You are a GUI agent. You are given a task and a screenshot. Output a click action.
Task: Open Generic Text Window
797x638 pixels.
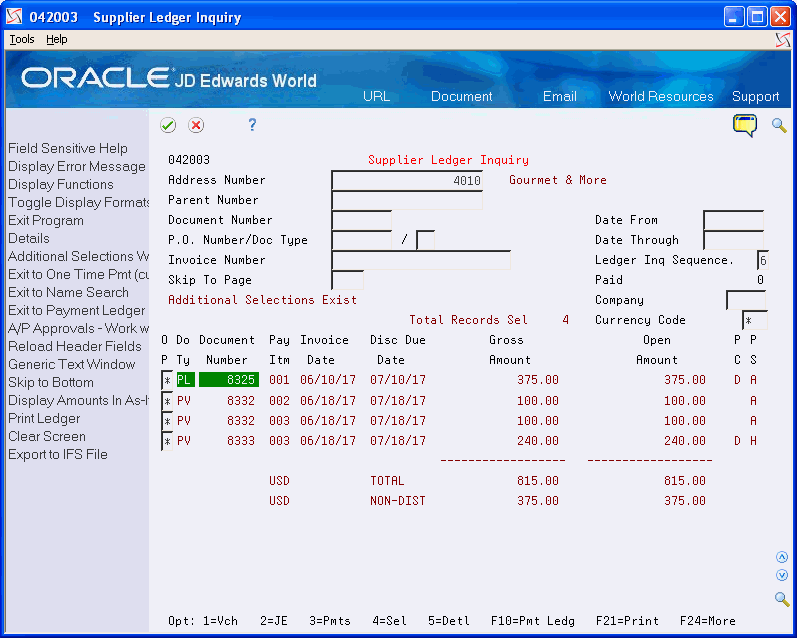tap(71, 364)
